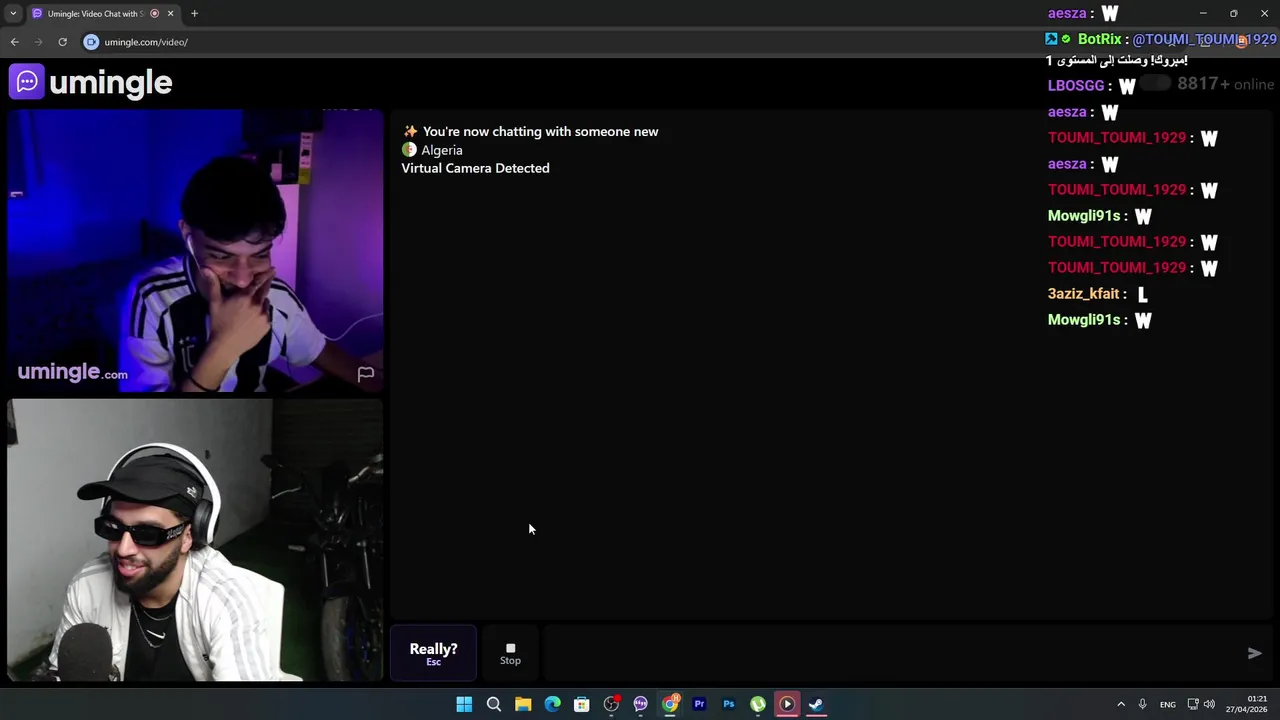Click the recording indicator on the Umingle tab
Image resolution: width=1280 pixels, height=720 pixels.
(x=154, y=13)
